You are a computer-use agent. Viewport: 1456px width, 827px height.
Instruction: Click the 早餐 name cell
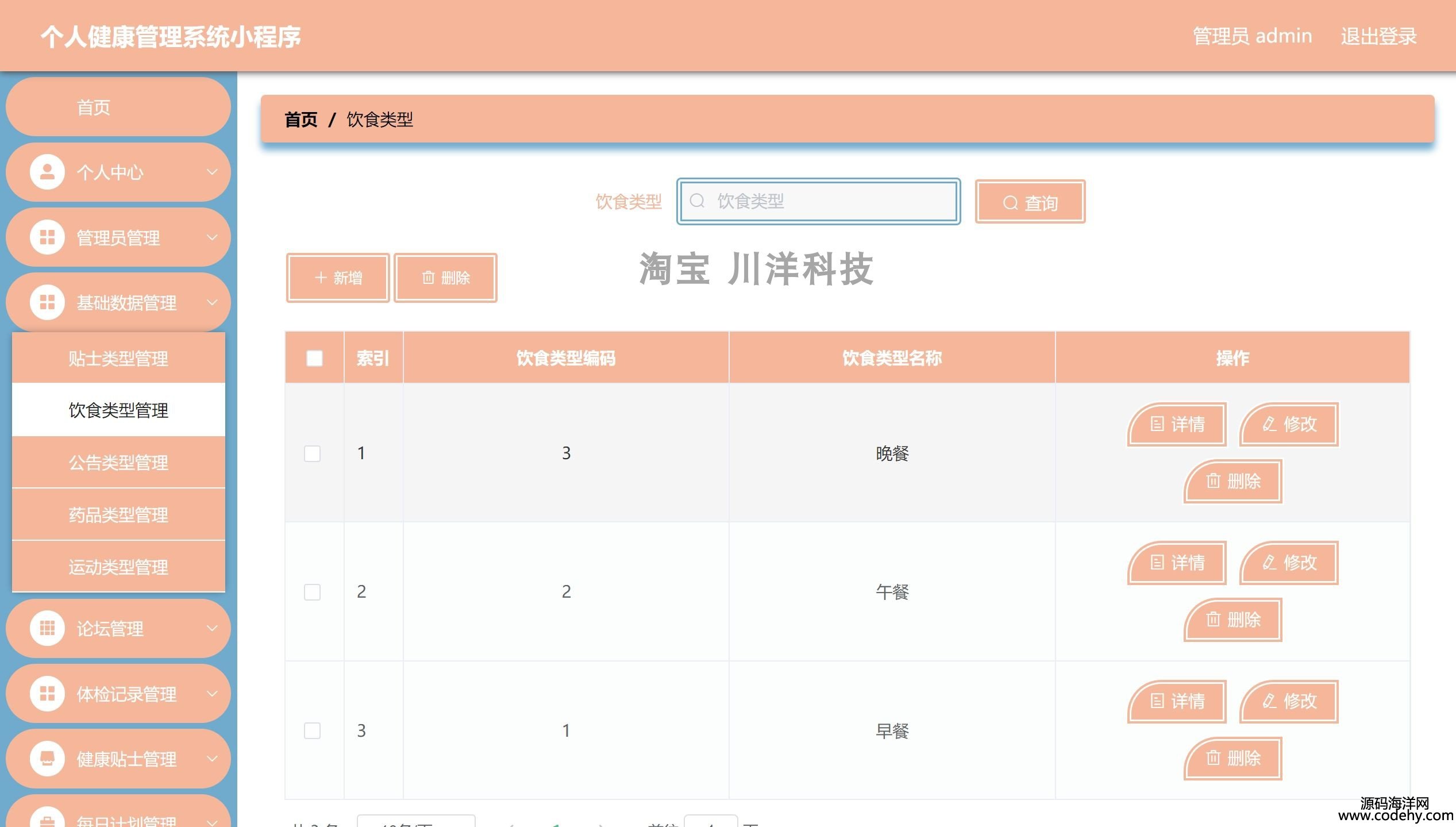coord(892,730)
